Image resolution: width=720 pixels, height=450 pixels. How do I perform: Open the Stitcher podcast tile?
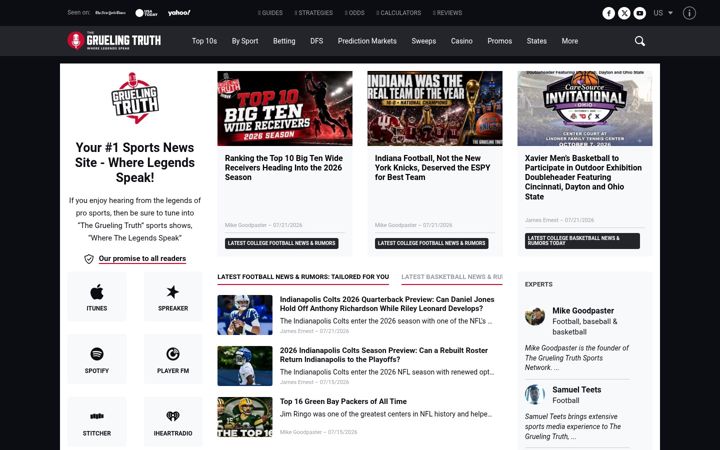coord(97,422)
